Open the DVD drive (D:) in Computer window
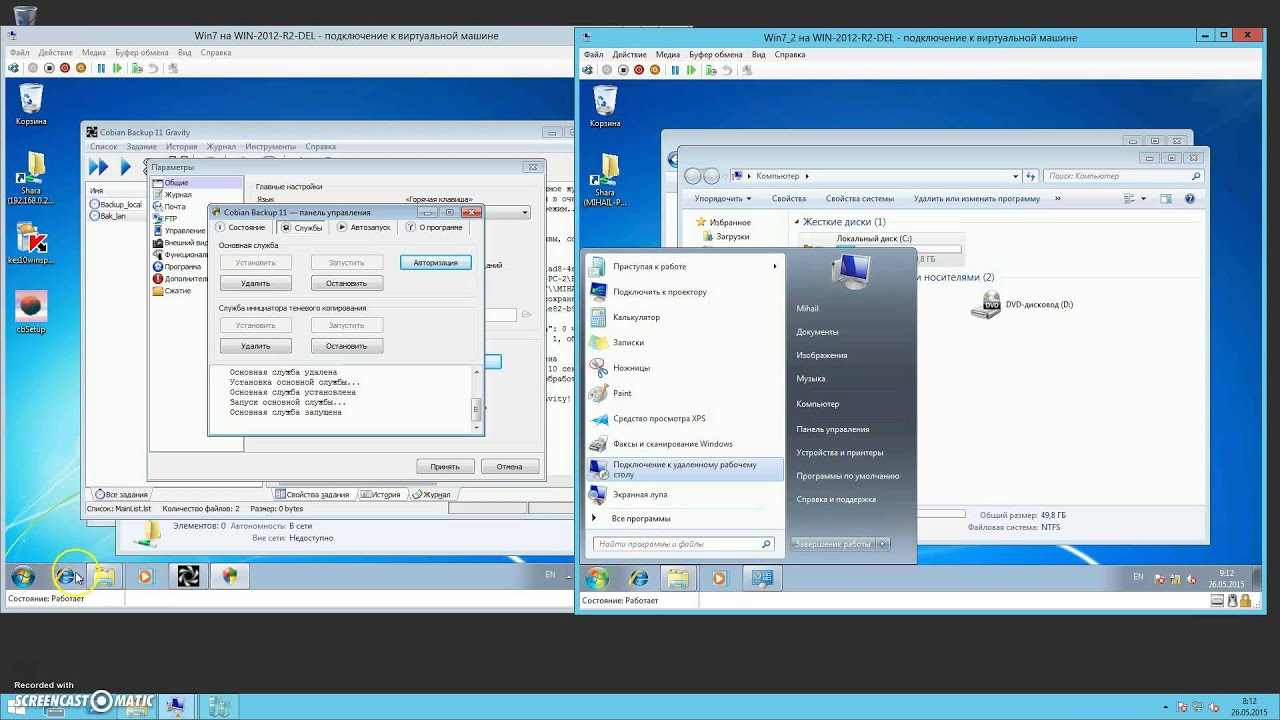Image resolution: width=1280 pixels, height=720 pixels. [x=1022, y=305]
